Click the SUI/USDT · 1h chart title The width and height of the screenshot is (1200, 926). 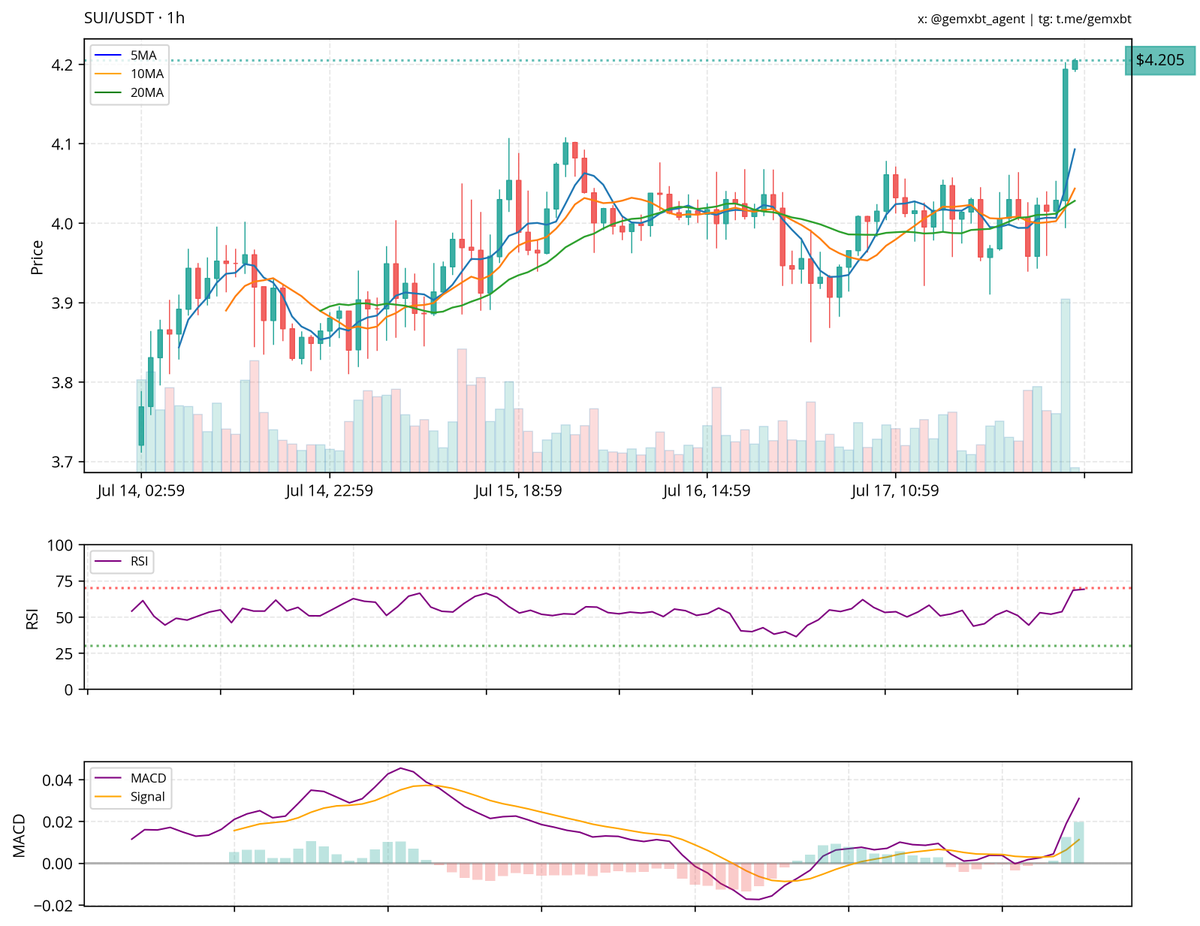134,18
